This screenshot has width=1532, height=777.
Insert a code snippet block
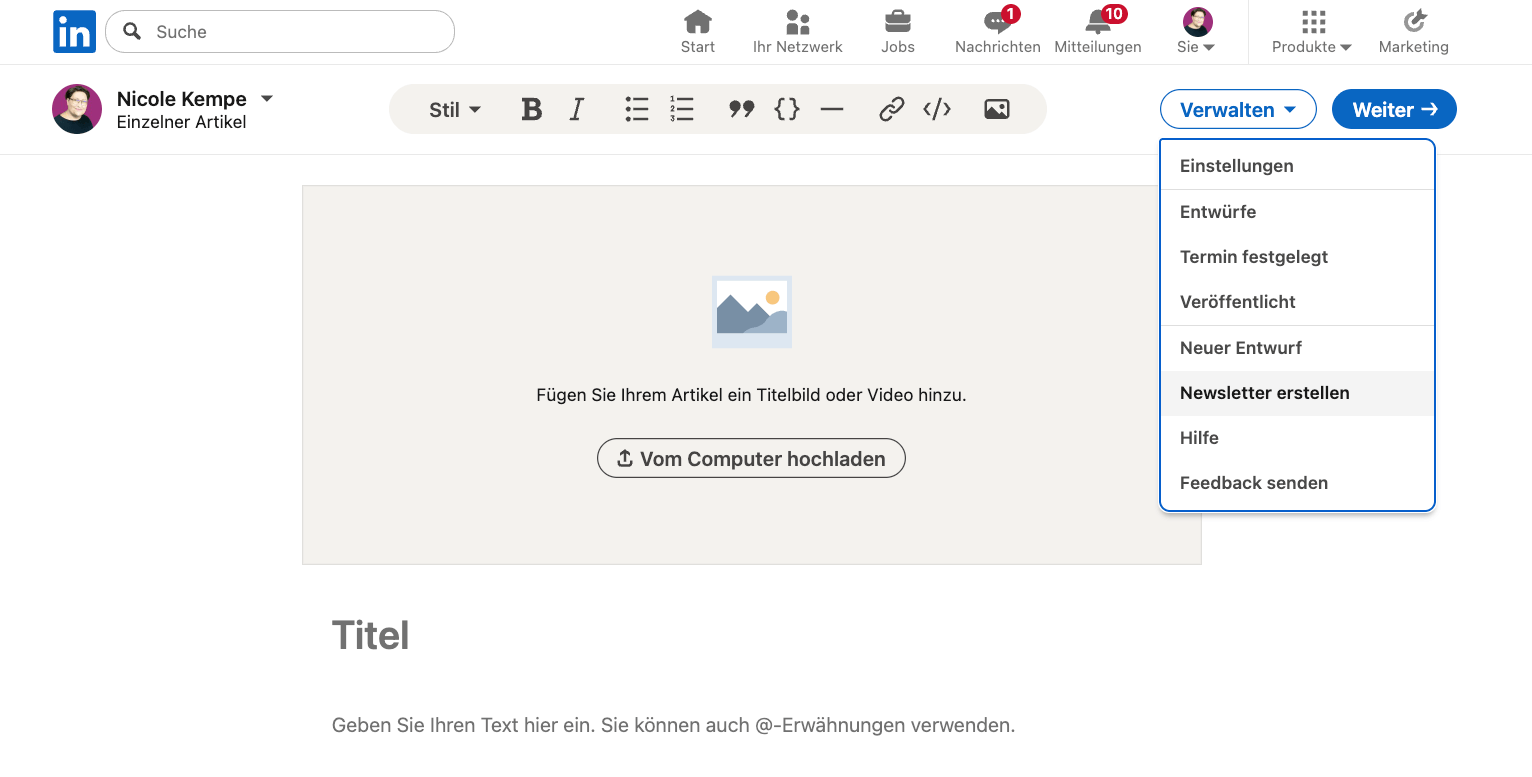[x=787, y=109]
